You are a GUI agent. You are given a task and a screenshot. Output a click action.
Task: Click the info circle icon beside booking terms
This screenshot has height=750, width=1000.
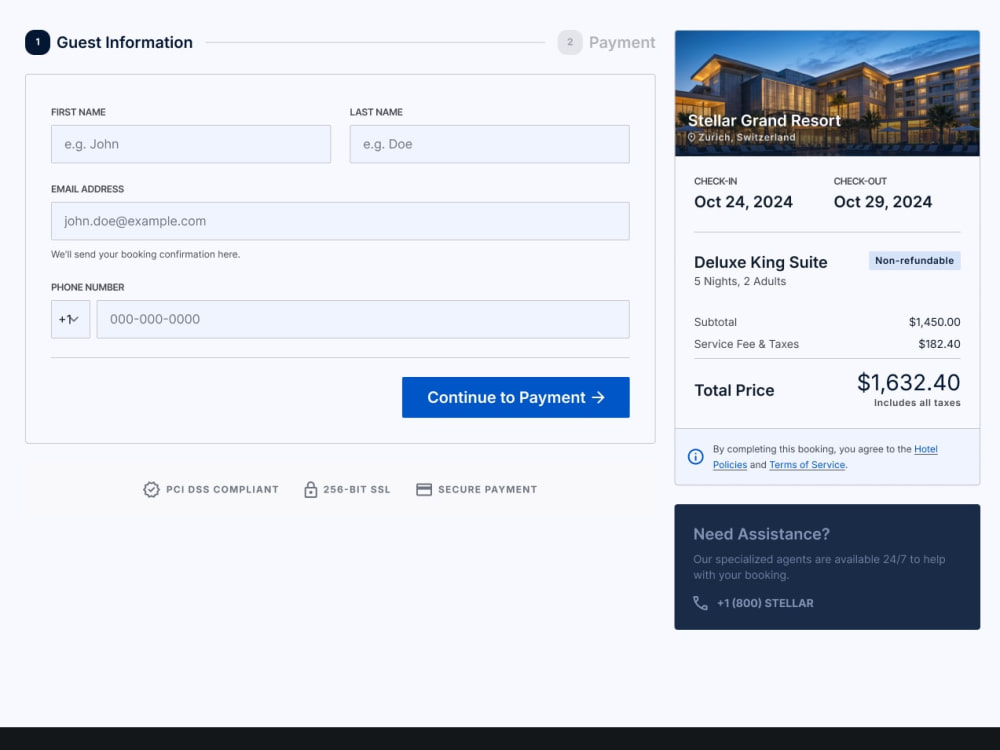coord(696,457)
